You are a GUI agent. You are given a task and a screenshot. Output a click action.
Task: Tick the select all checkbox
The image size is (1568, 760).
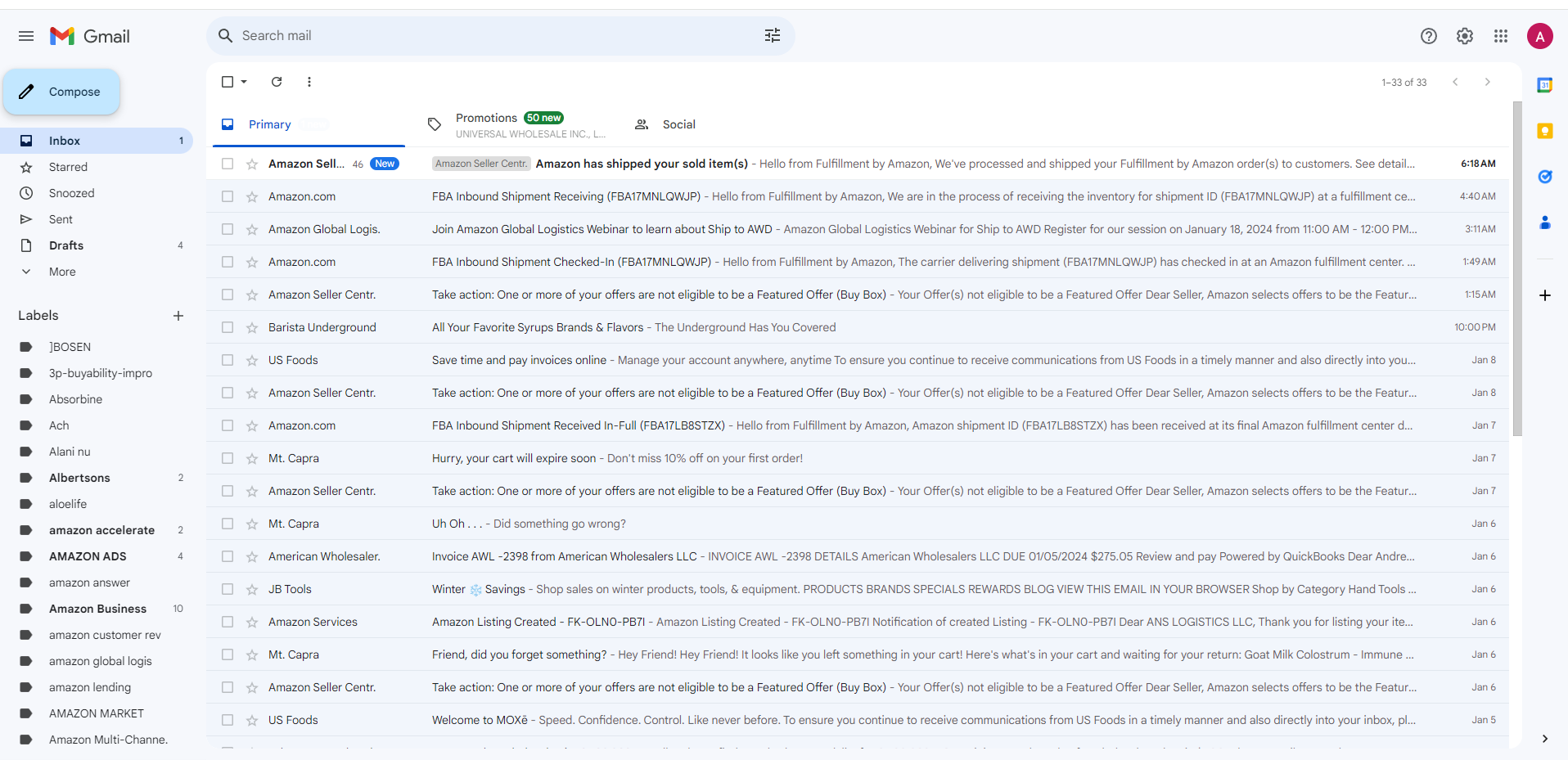[x=228, y=82]
